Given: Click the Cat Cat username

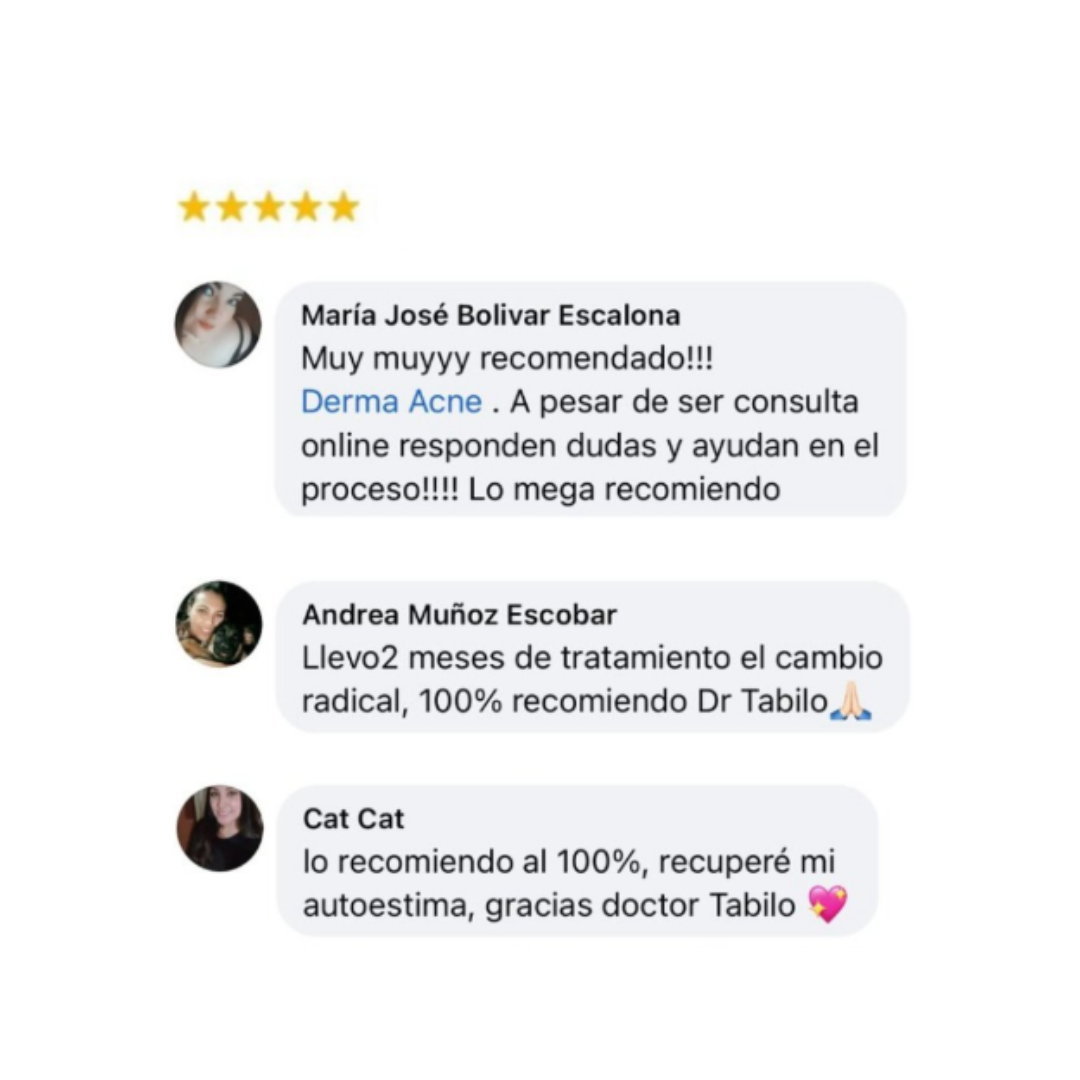Looking at the screenshot, I should tap(353, 819).
